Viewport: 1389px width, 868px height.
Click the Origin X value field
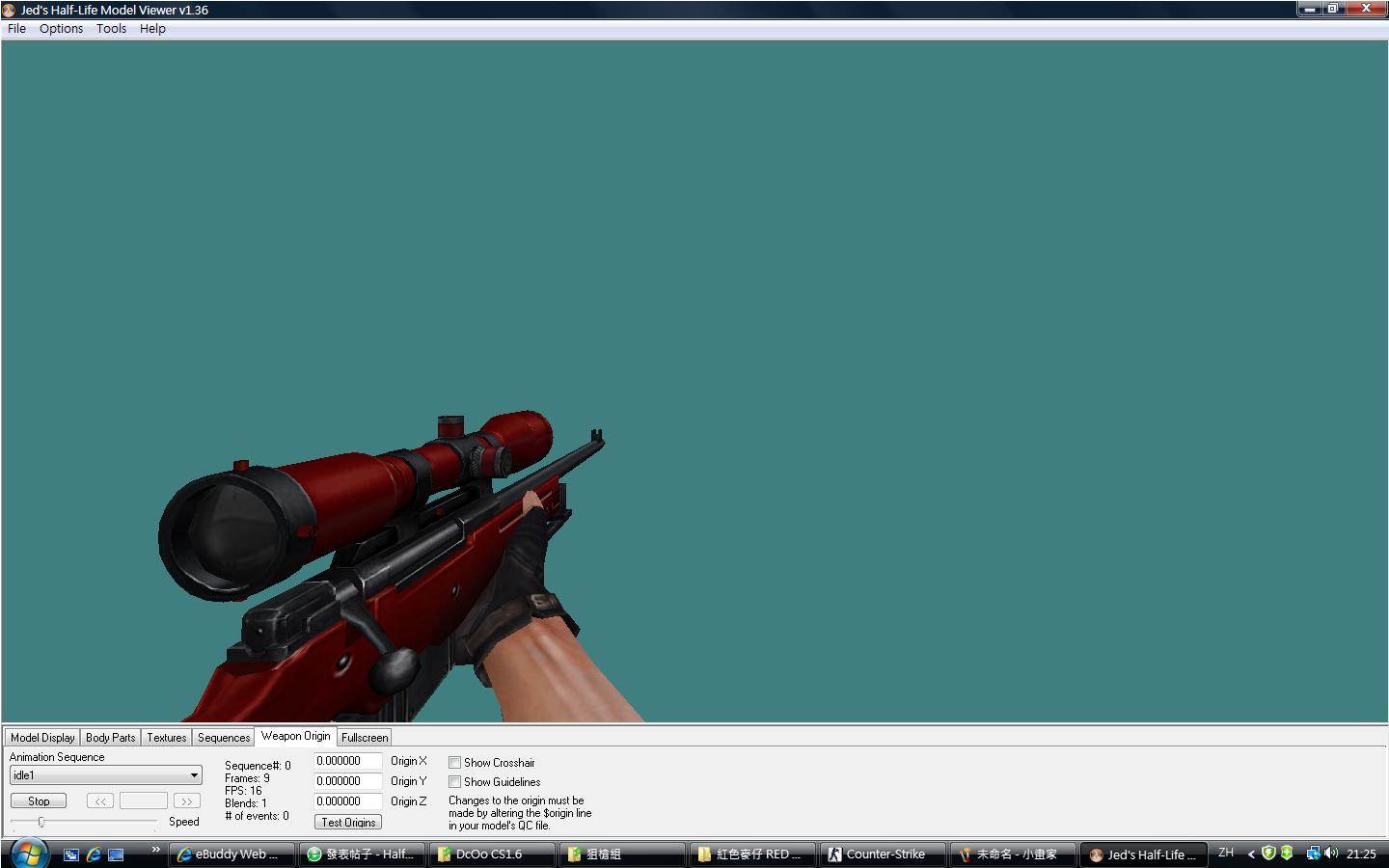tap(348, 761)
